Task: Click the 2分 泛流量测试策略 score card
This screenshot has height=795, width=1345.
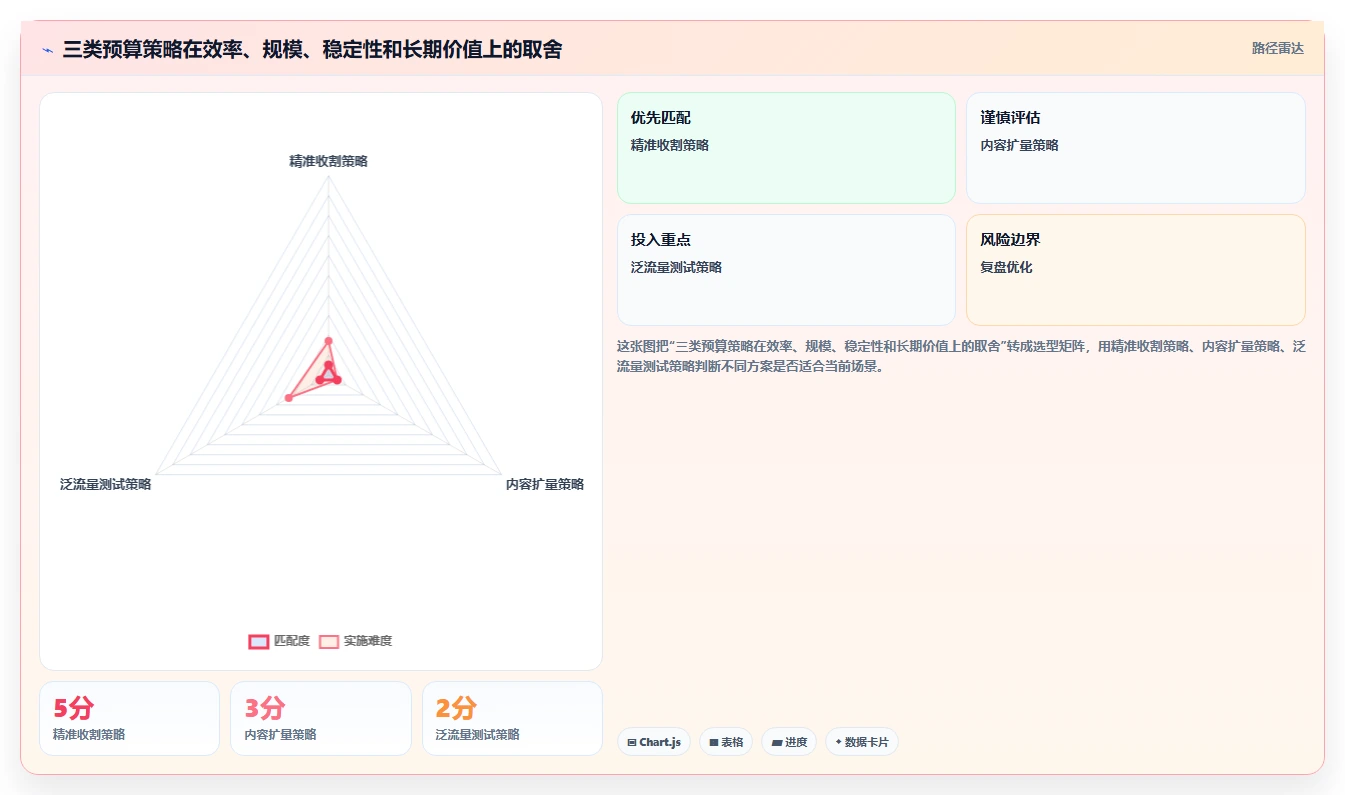Action: (512, 719)
